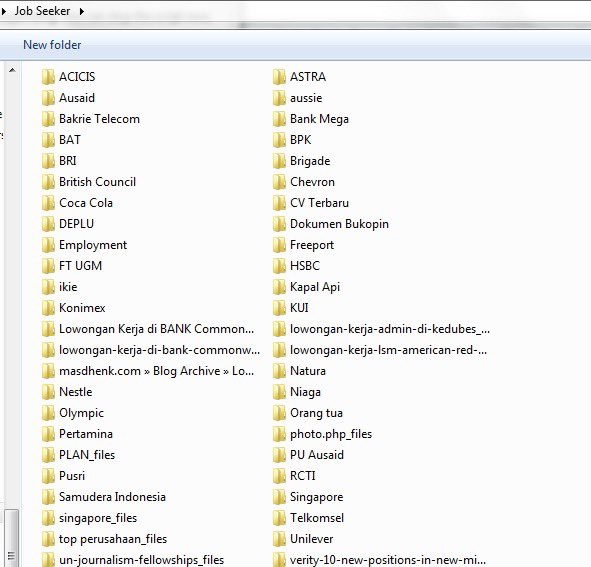The width and height of the screenshot is (591, 567).
Task: Select the BAT folder icon
Action: 48,140
